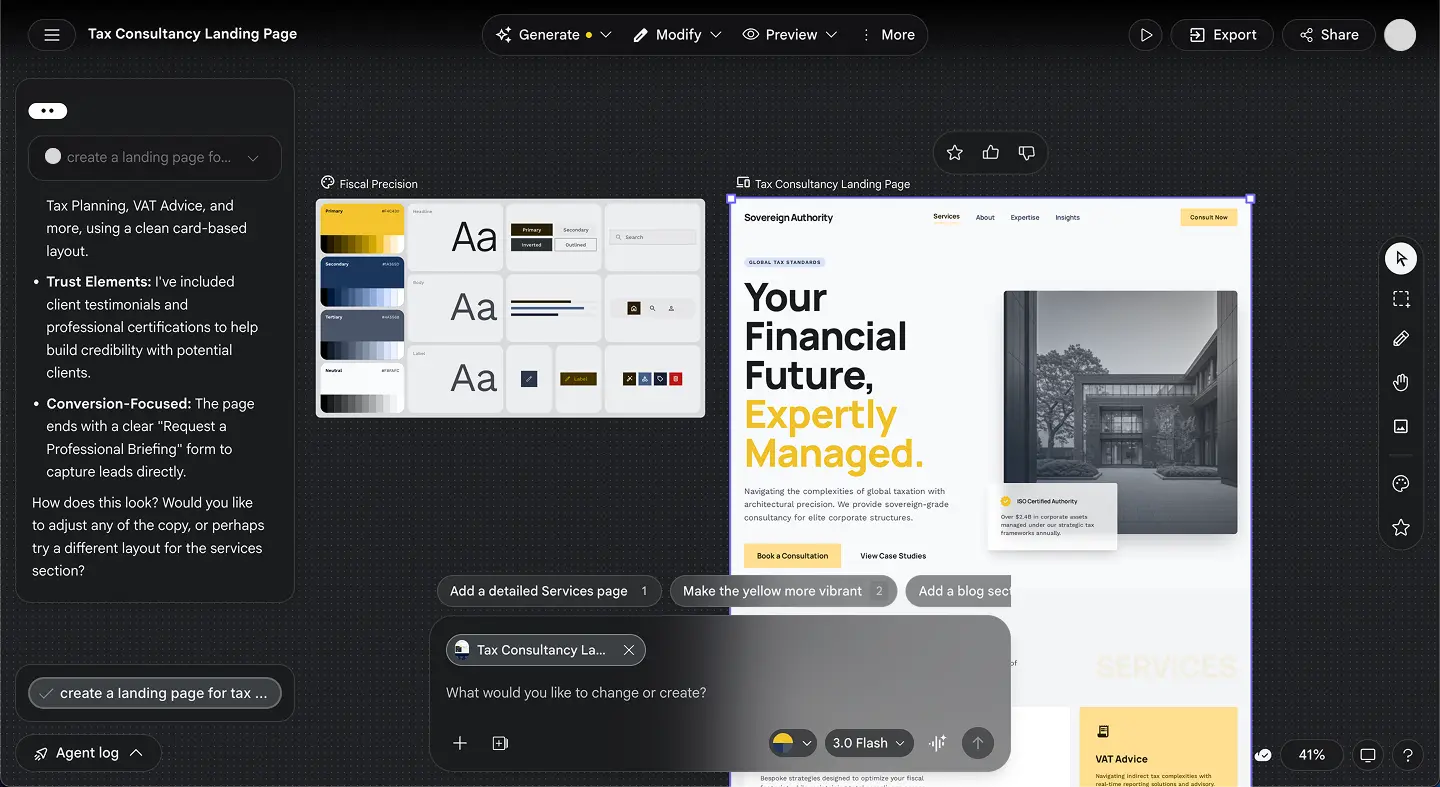Select the arrow selection tool
This screenshot has height=787, width=1440.
[x=1400, y=258]
